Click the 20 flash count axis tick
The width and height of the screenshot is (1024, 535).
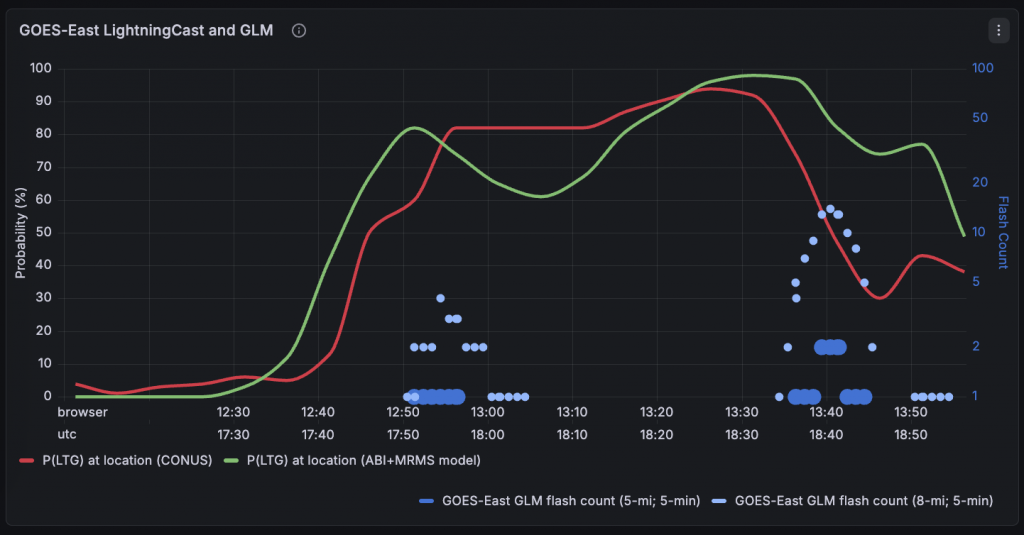980,182
